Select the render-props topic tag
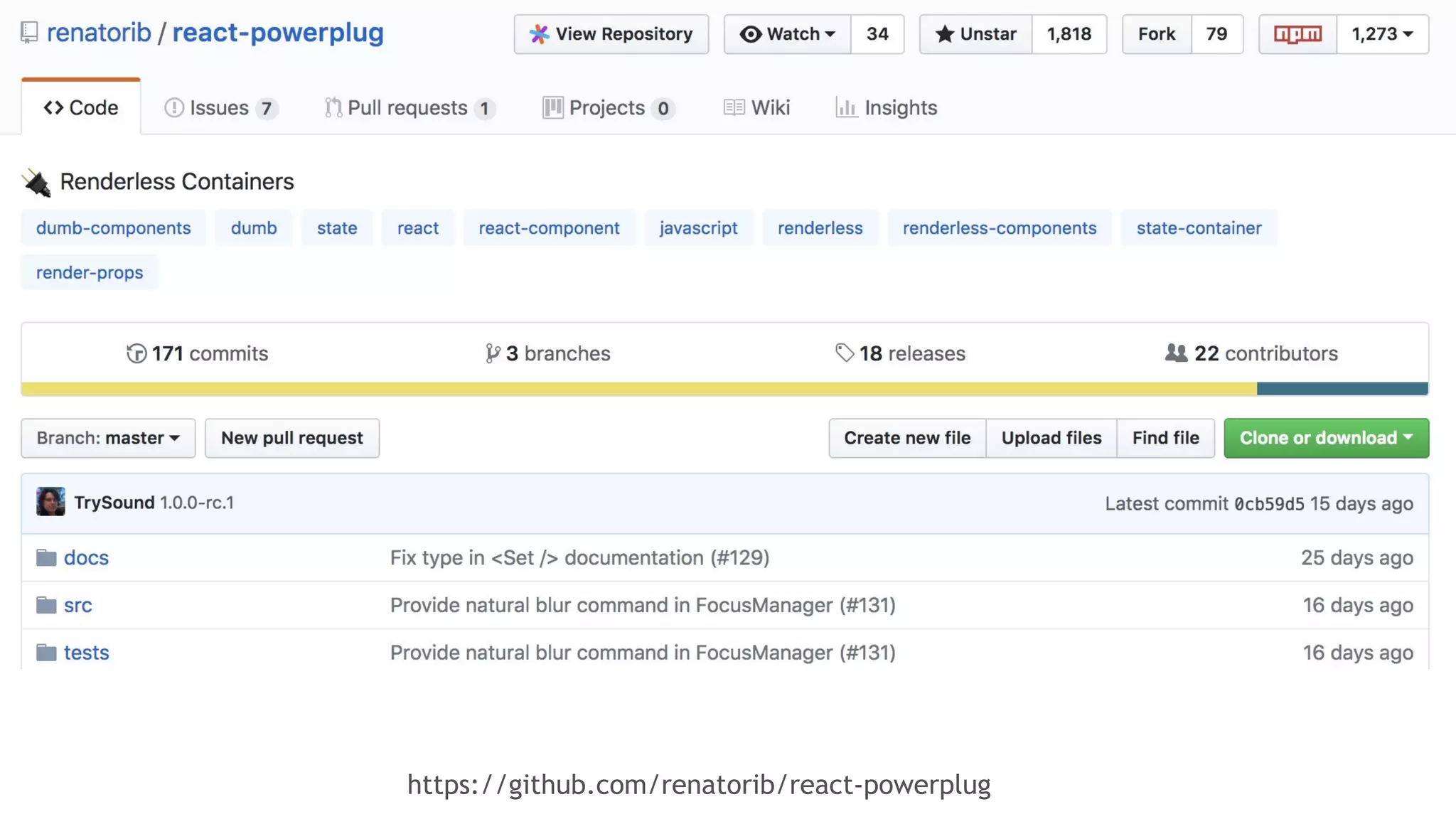1456x819 pixels. pyautogui.click(x=90, y=272)
